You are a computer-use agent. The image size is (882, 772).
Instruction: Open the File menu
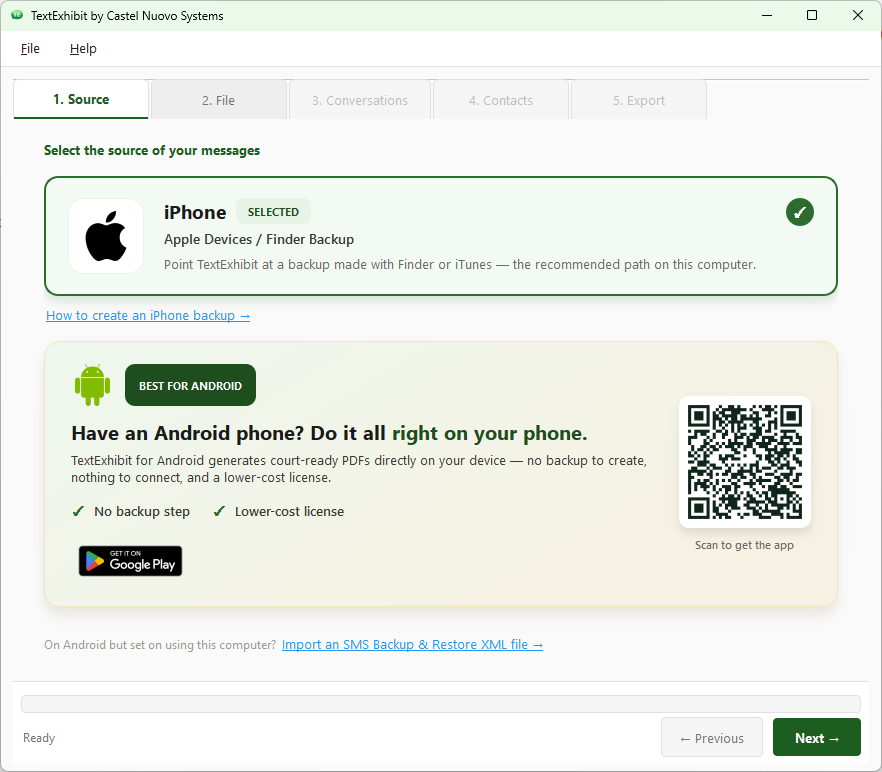click(30, 49)
